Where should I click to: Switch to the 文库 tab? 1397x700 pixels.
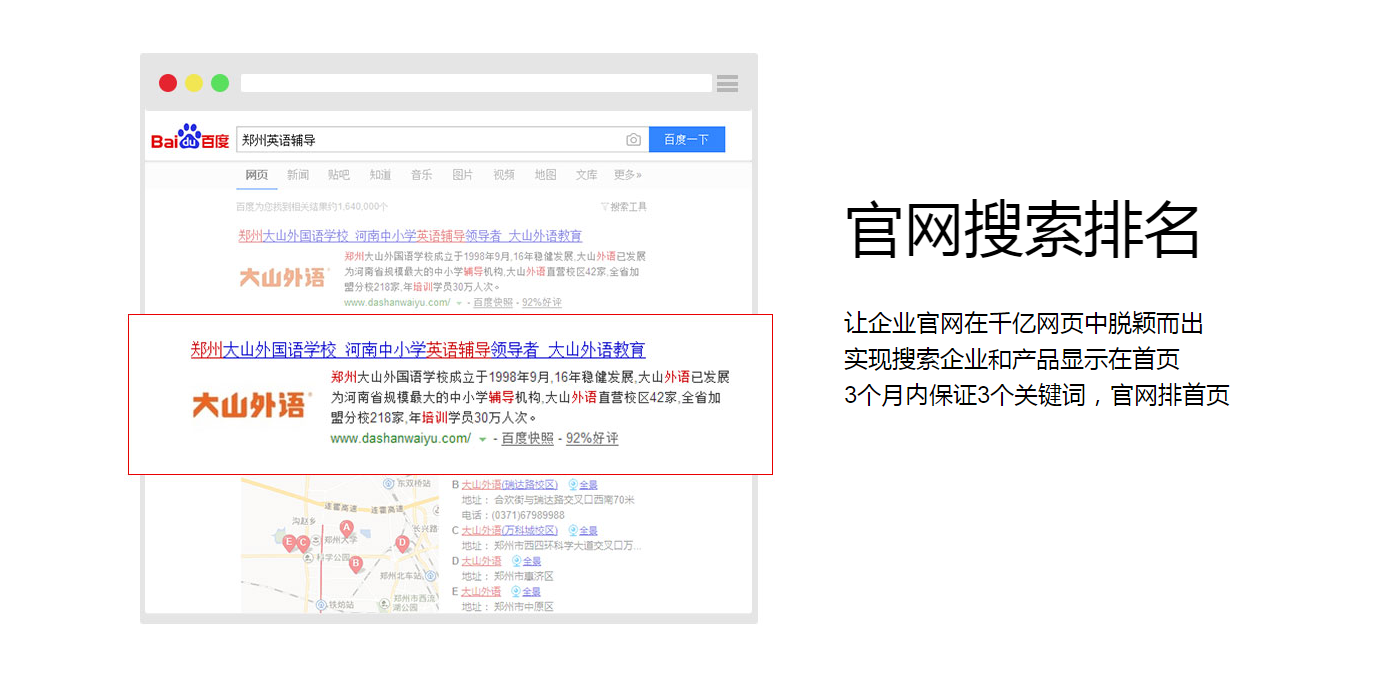(586, 175)
